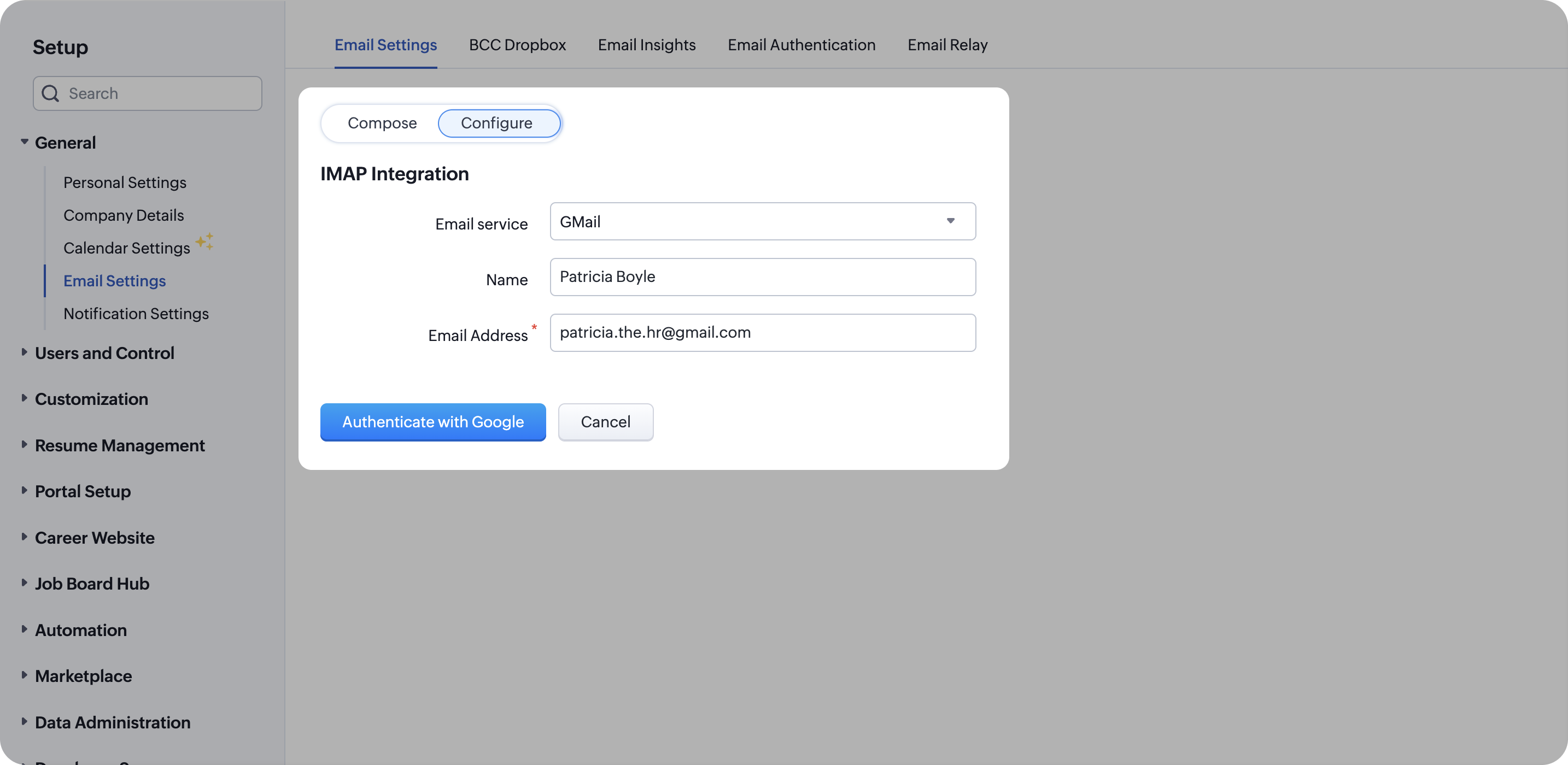Screen dimensions: 1568x765
Task: Switch to Email Authentication tab
Action: (801, 45)
